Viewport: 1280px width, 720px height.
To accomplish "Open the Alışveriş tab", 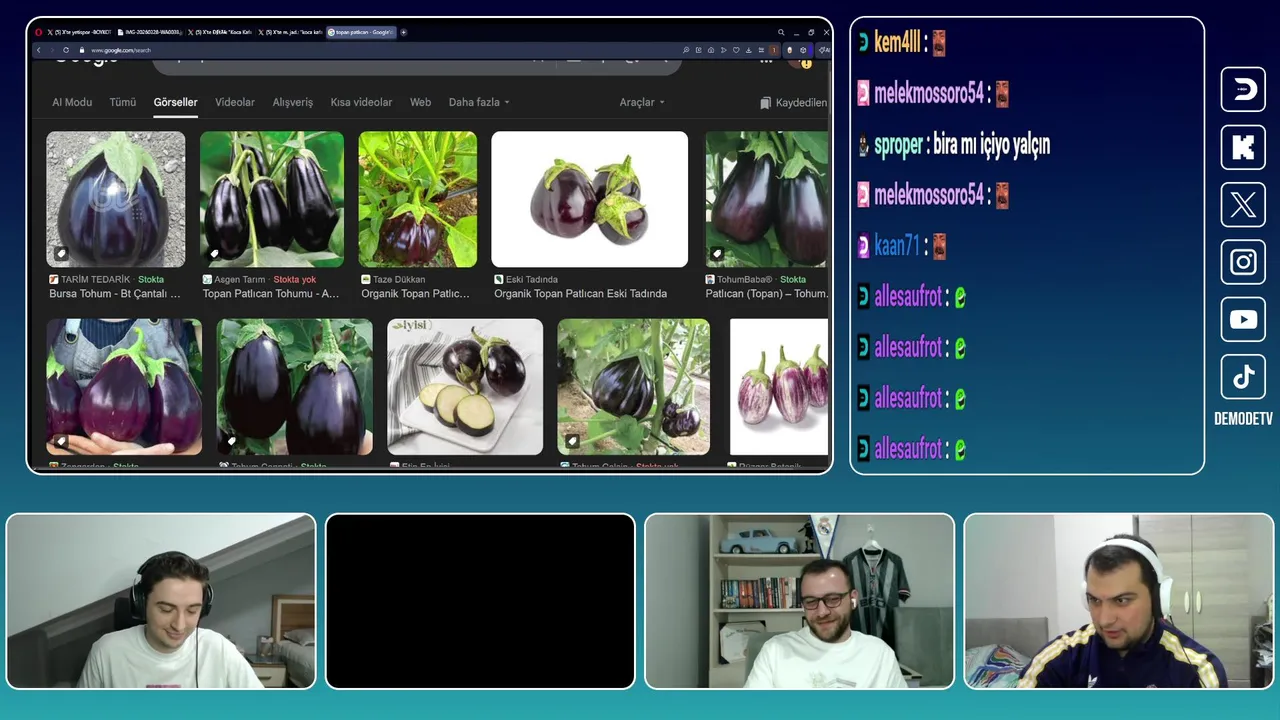I will pos(293,102).
